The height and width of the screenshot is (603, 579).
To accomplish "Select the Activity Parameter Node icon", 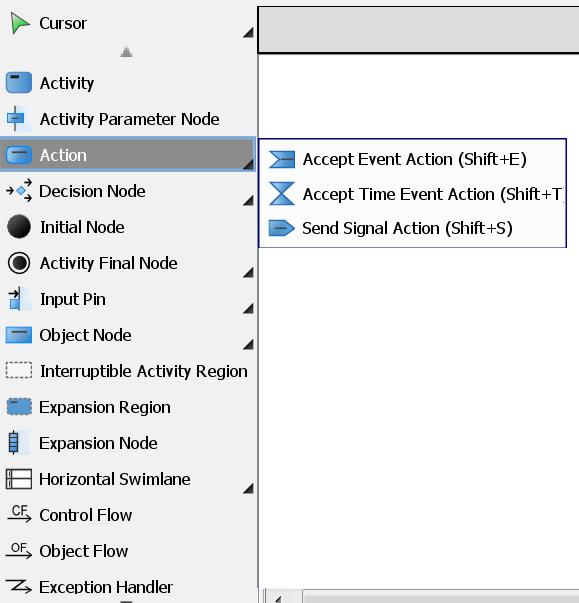I will tap(17, 118).
